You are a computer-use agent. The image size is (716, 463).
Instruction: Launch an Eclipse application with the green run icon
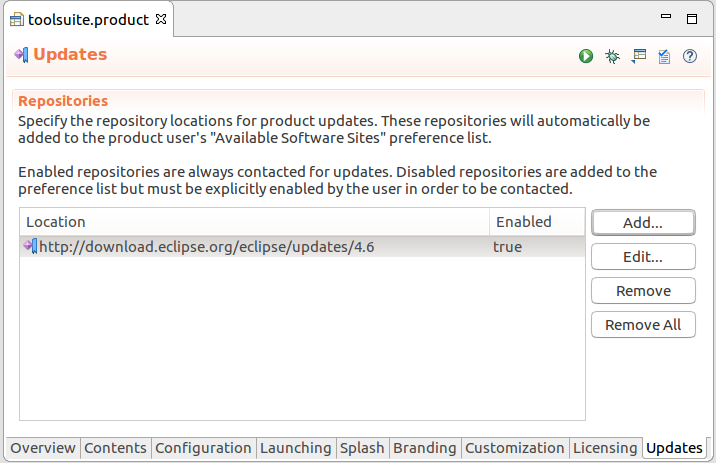585,56
